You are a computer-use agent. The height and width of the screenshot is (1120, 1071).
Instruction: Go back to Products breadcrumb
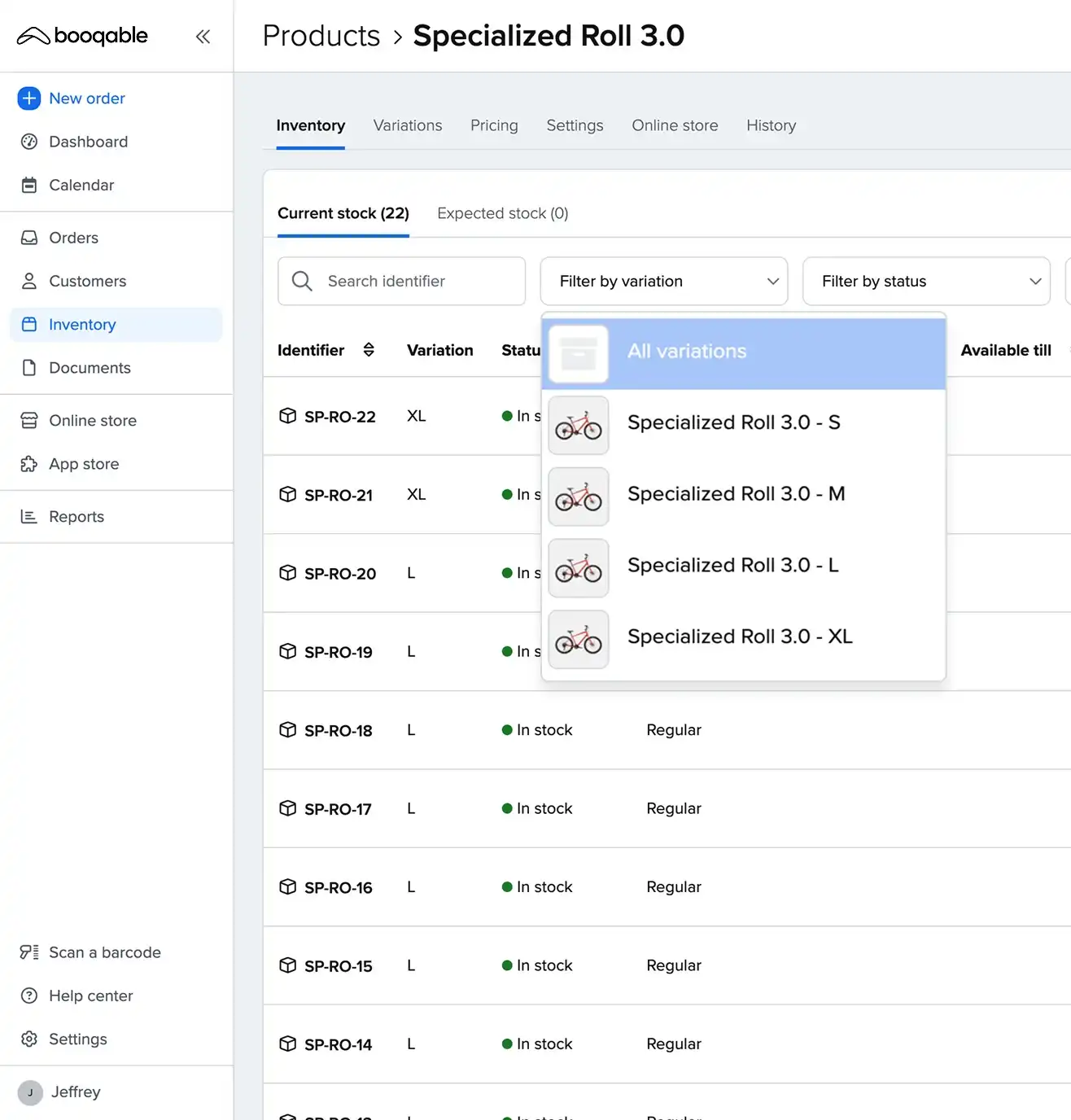coord(321,36)
